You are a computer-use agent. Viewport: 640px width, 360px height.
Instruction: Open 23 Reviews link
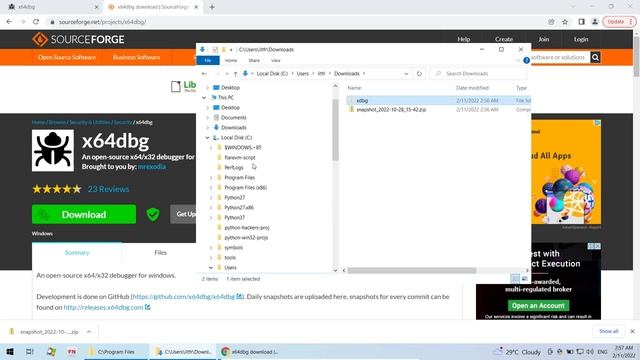(109, 189)
